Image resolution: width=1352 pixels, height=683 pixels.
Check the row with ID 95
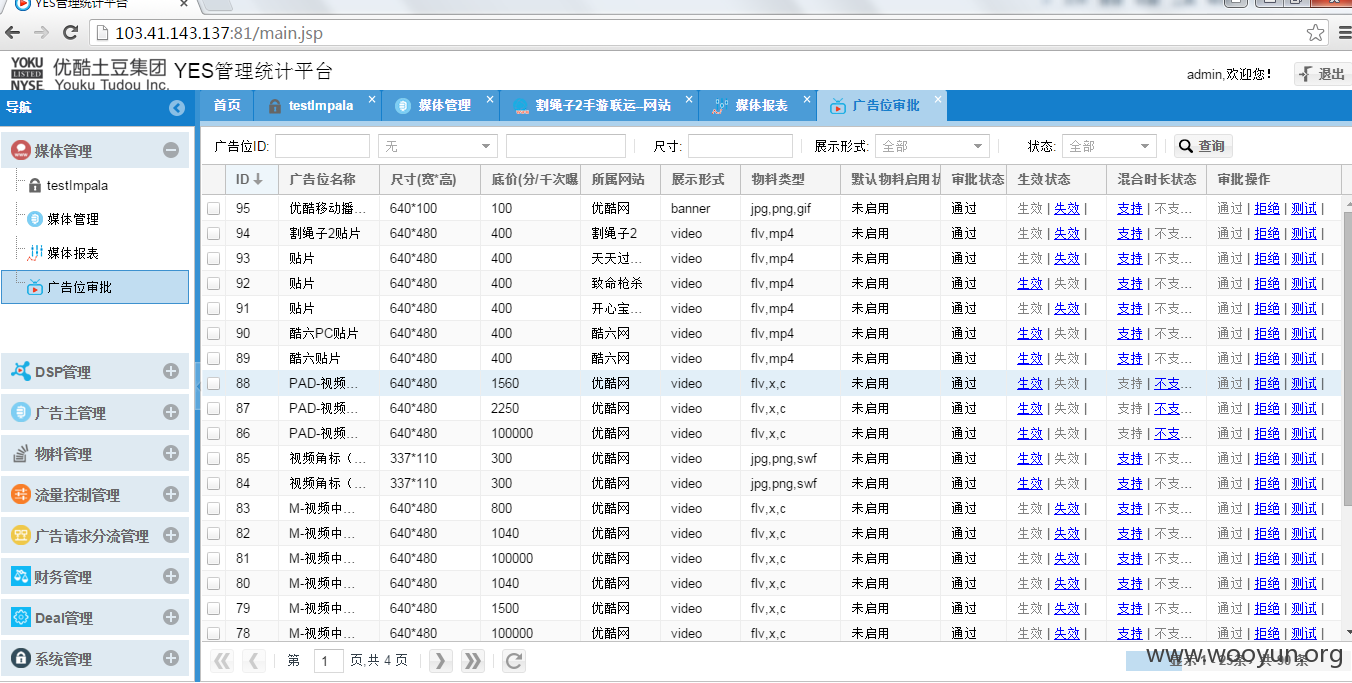coord(213,208)
